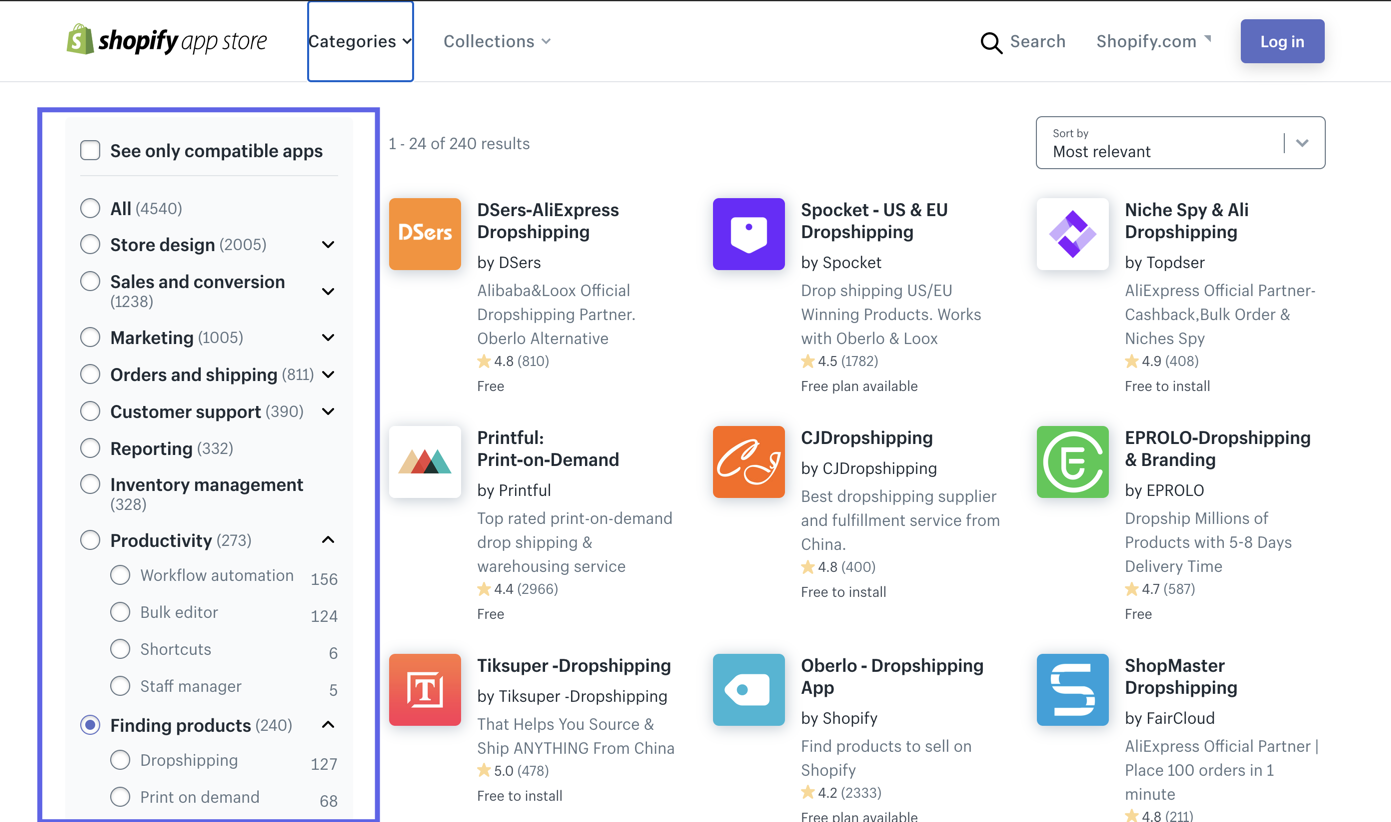
Task: Open the Spocket app icon
Action: coord(748,234)
